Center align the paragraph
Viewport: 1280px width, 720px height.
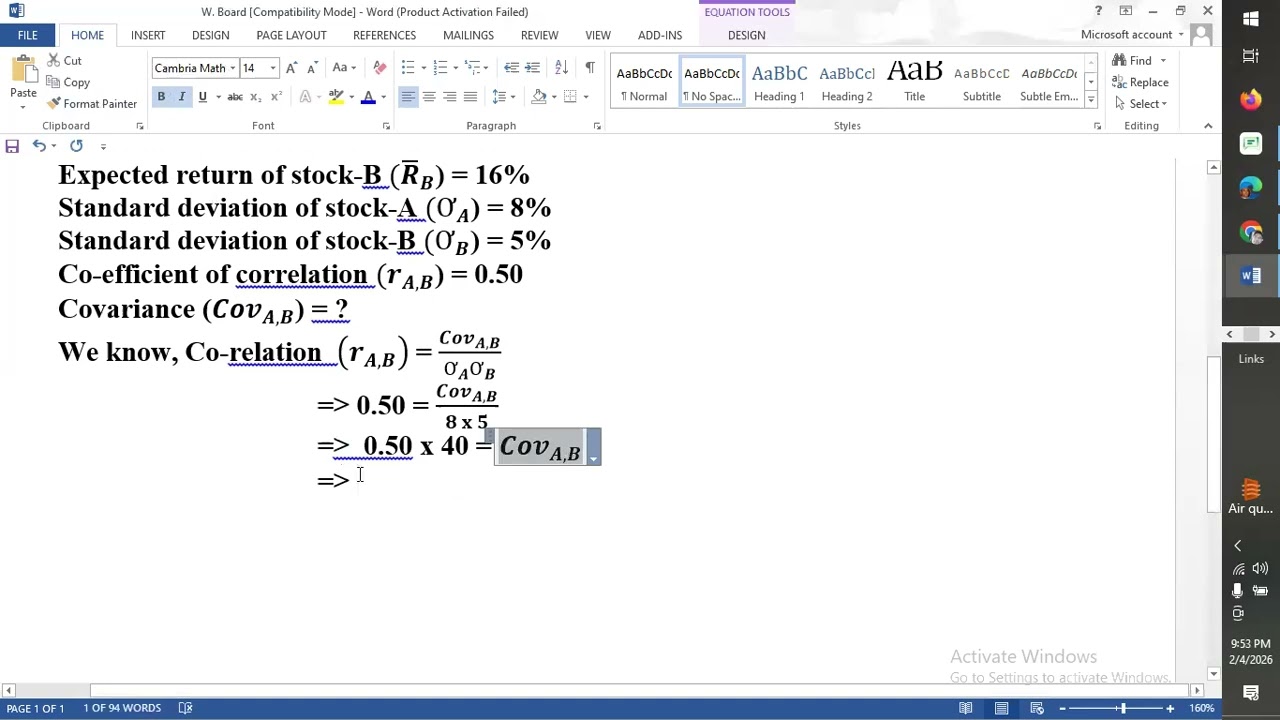(x=429, y=97)
